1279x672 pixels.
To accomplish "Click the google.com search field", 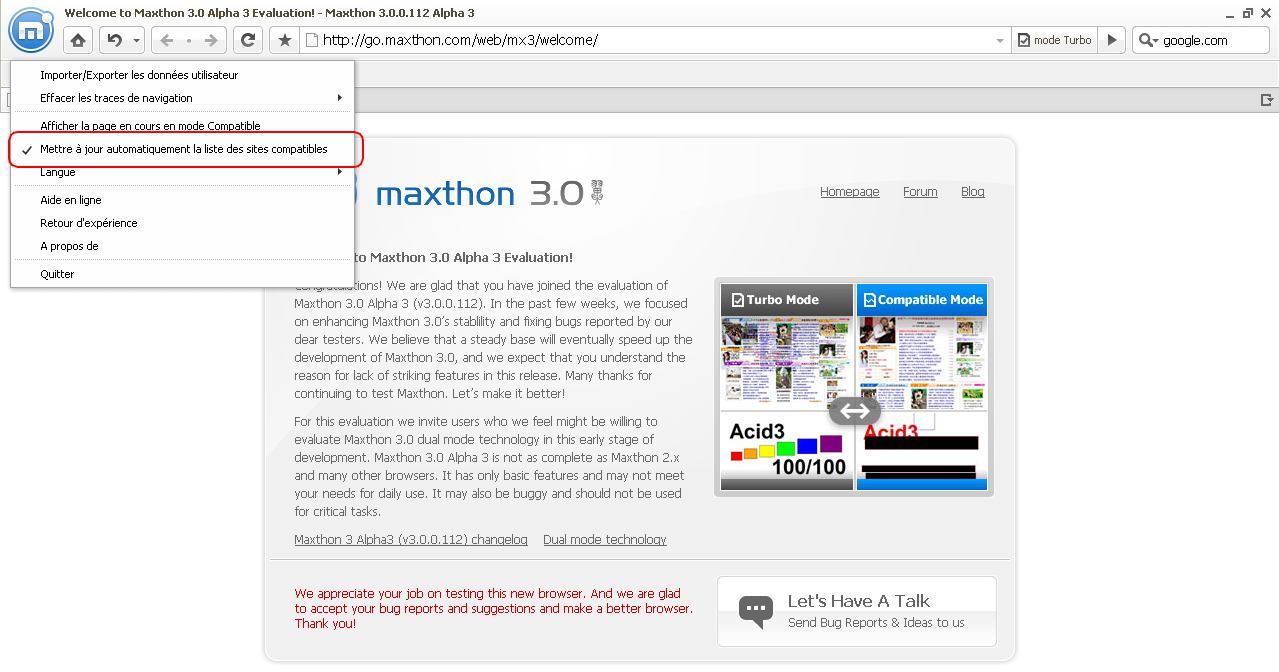I will (x=1214, y=40).
